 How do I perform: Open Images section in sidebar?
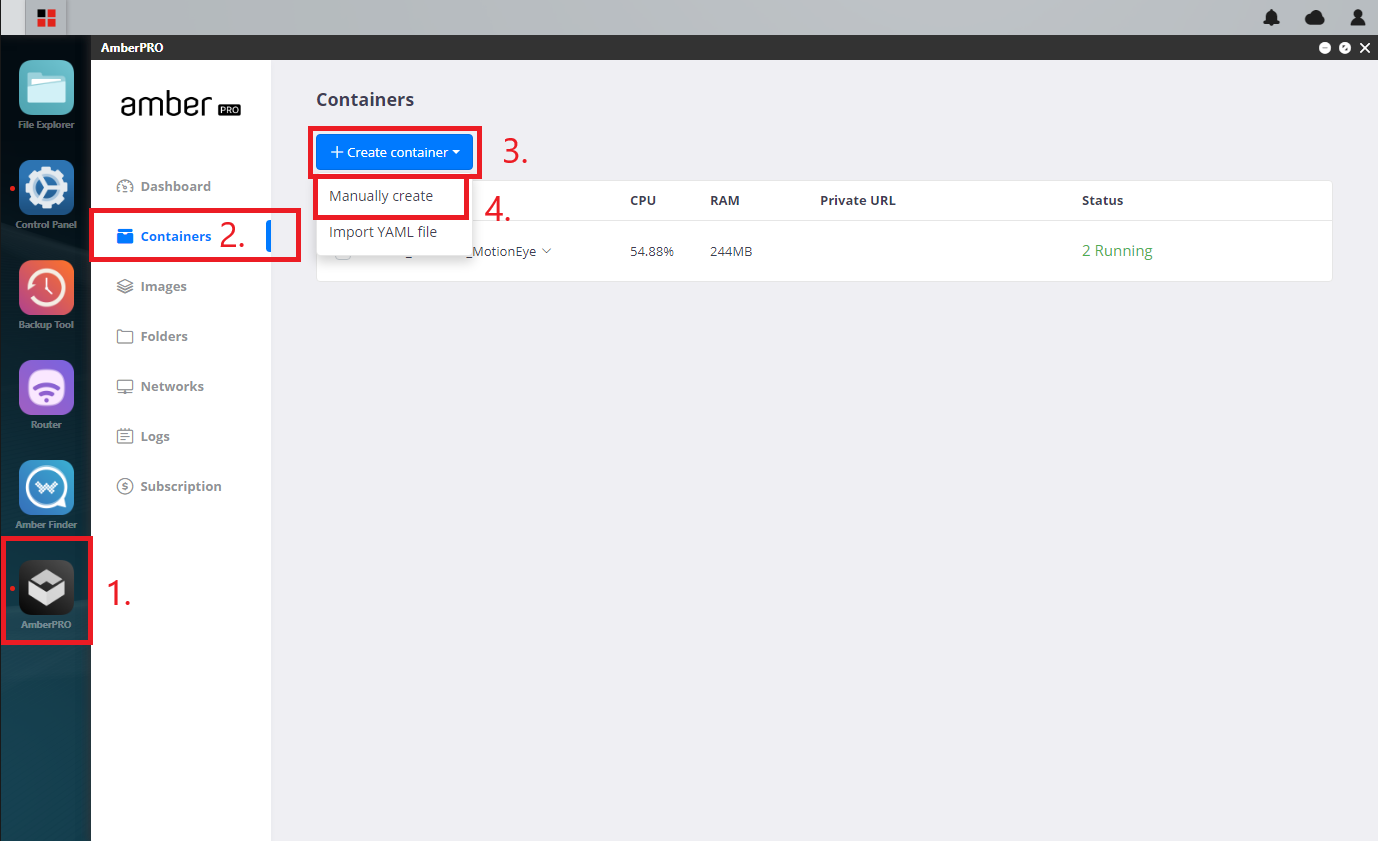click(x=152, y=286)
